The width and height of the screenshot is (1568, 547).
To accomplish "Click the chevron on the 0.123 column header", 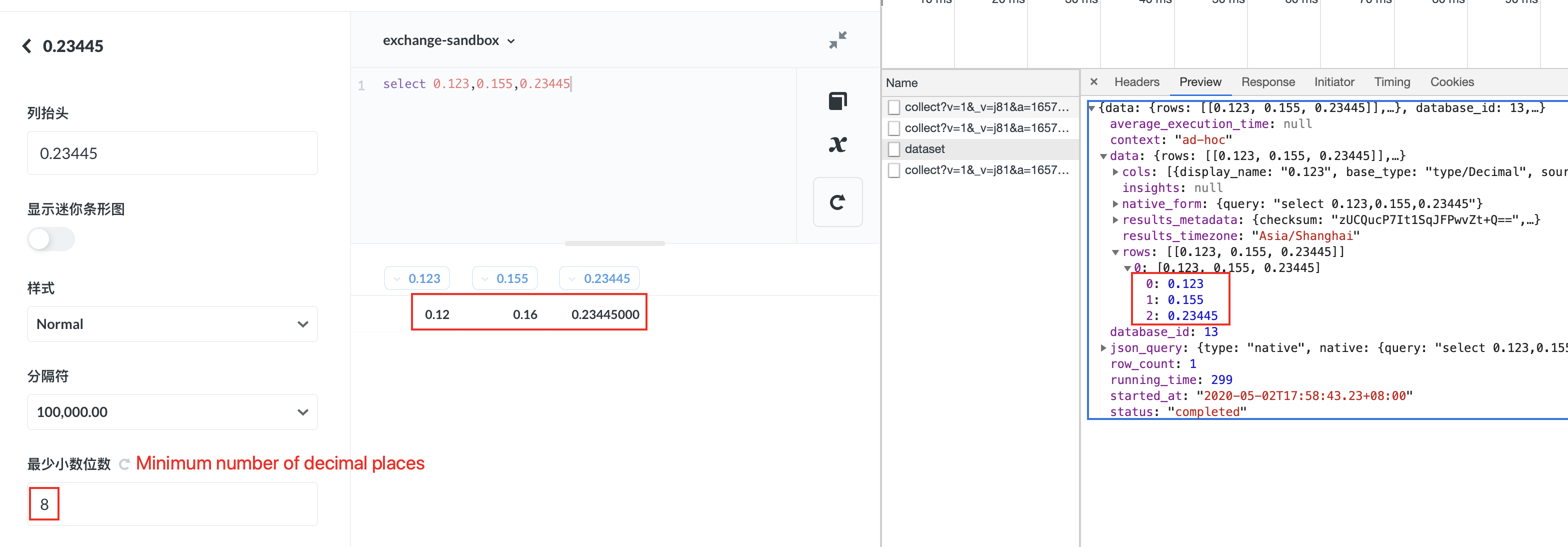I will 397,278.
